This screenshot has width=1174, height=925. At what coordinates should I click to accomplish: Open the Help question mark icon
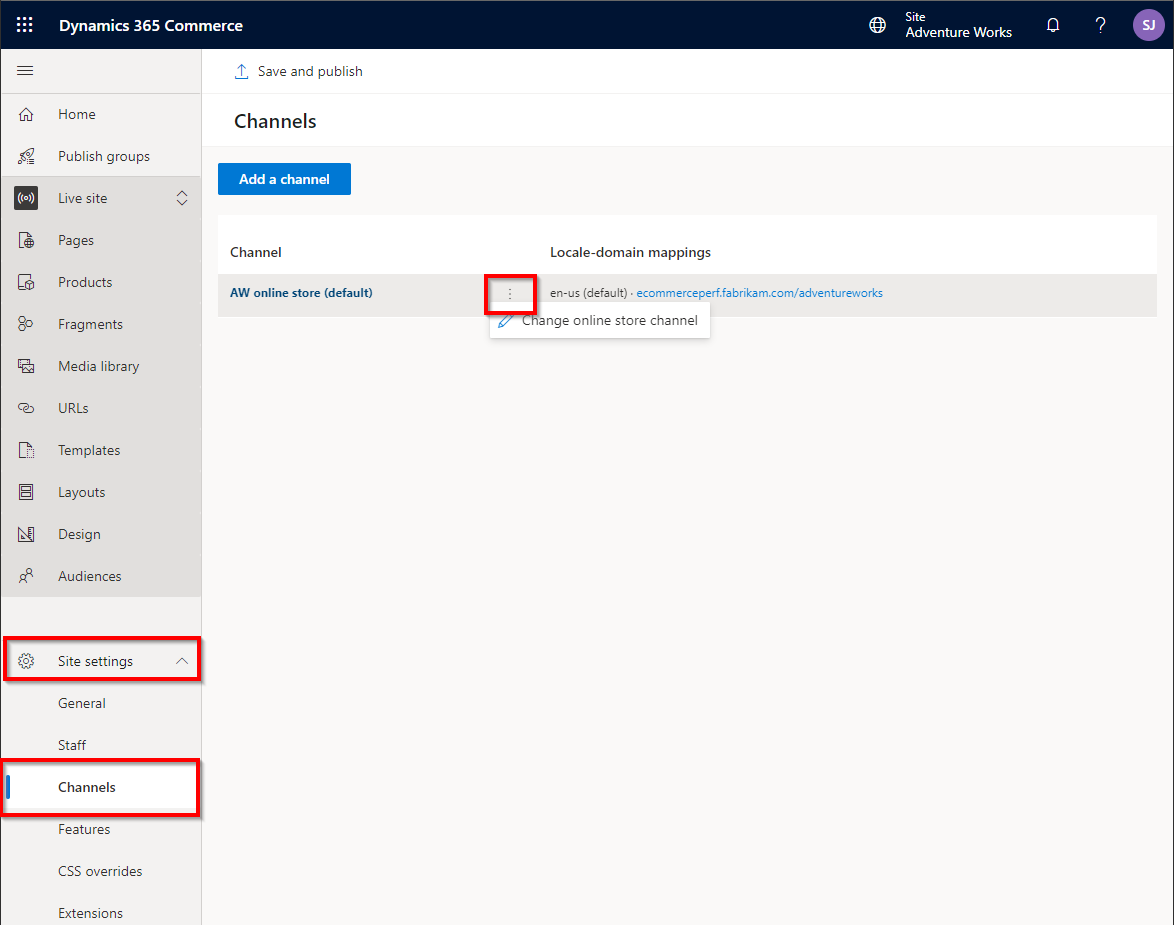[1099, 24]
